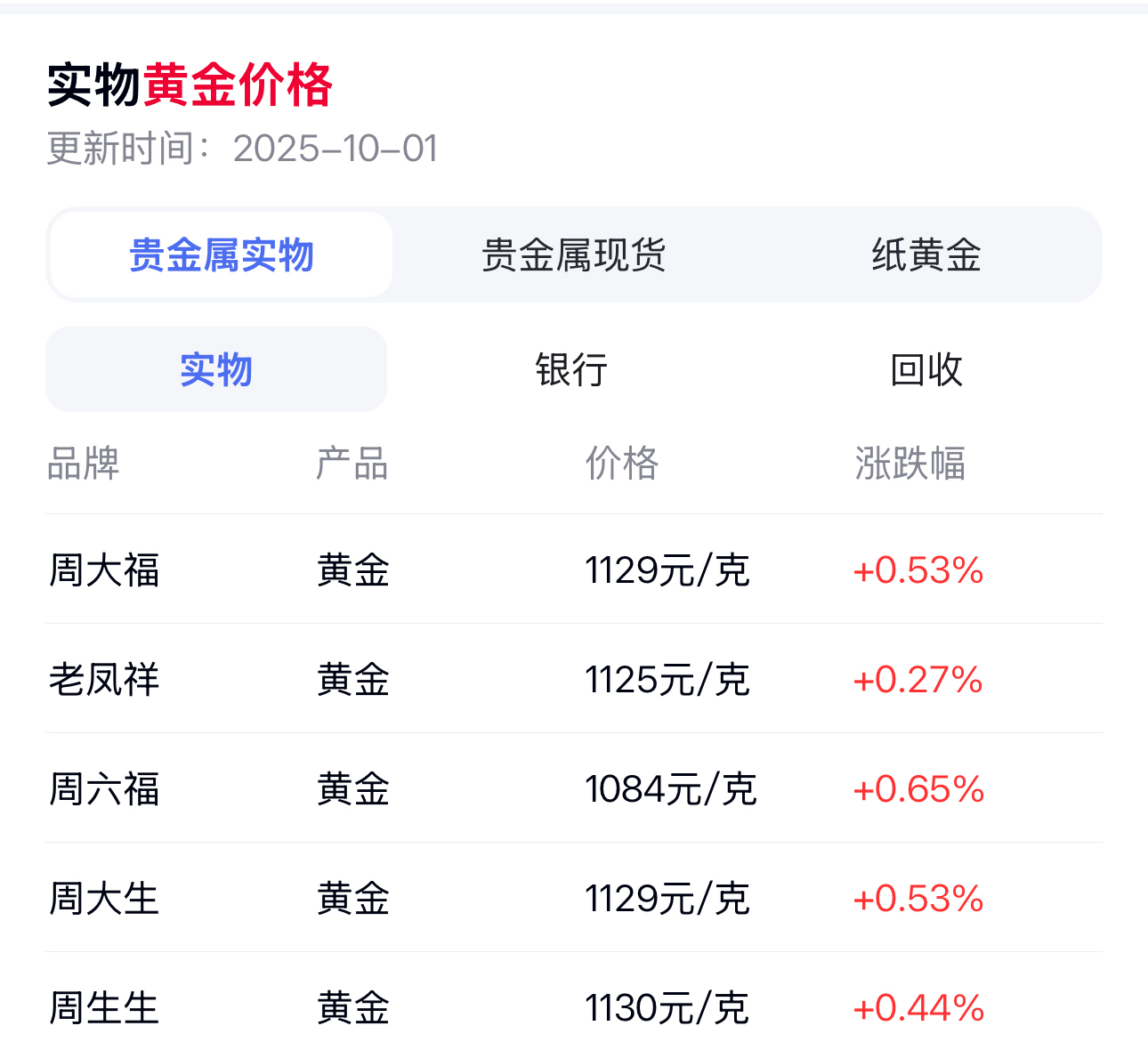The height and width of the screenshot is (1050, 1148).
Task: Click the 价格 column header
Action: 622,464
